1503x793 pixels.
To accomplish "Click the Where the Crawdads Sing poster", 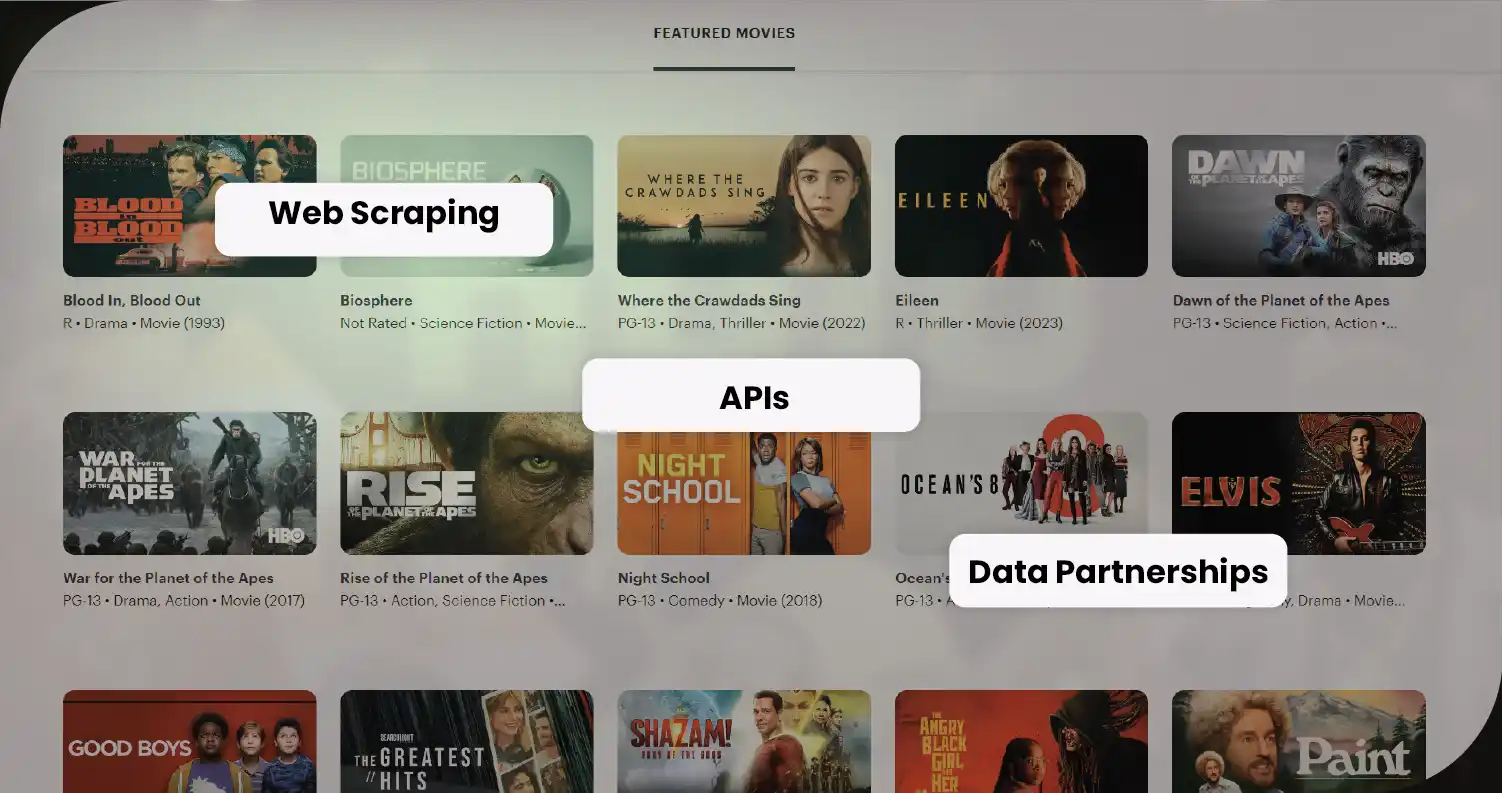I will pos(743,206).
